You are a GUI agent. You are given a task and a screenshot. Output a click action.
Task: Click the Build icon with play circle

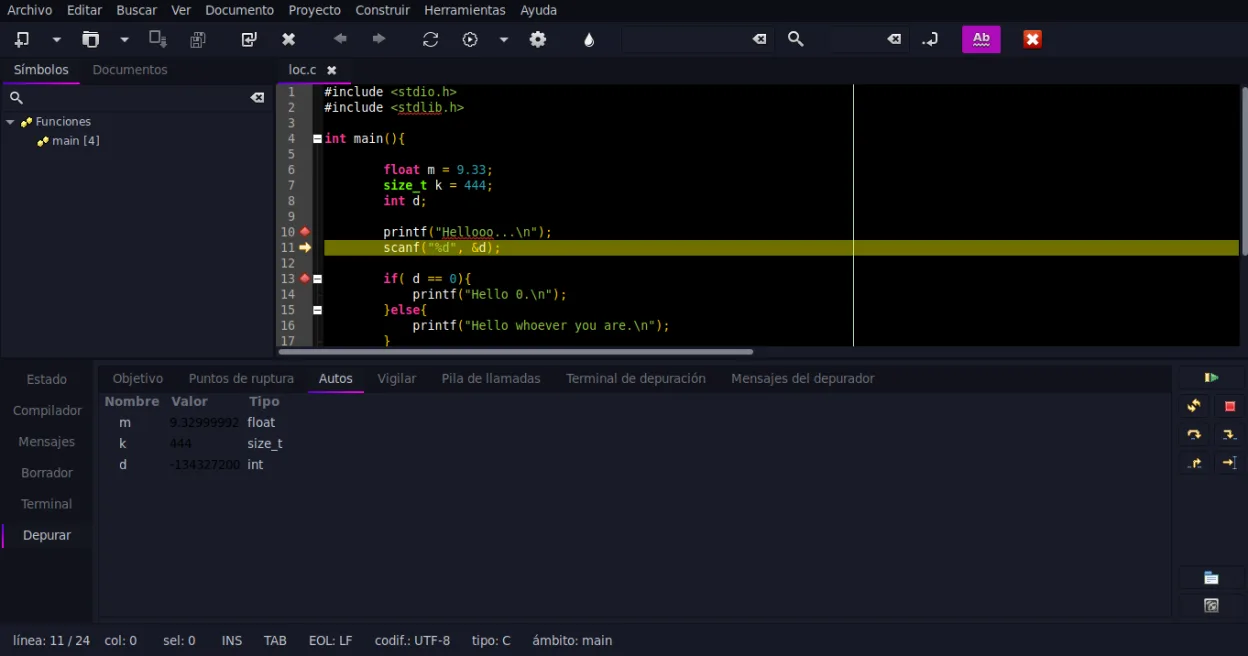470,39
